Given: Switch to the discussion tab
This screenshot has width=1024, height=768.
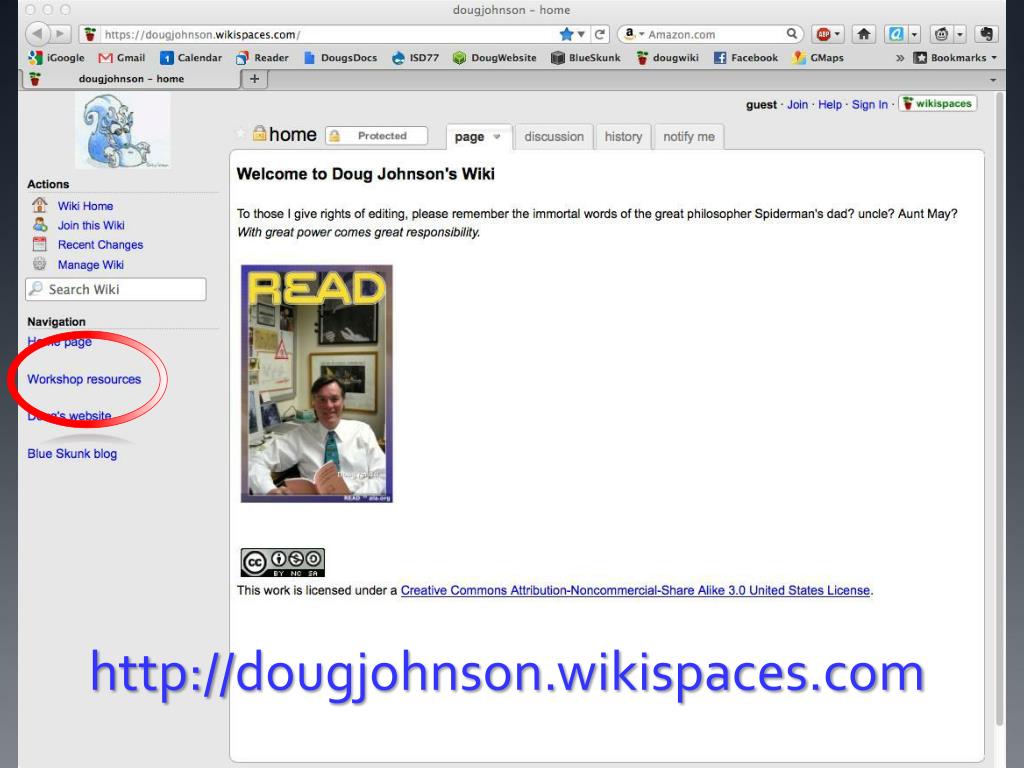Looking at the screenshot, I should click(554, 136).
